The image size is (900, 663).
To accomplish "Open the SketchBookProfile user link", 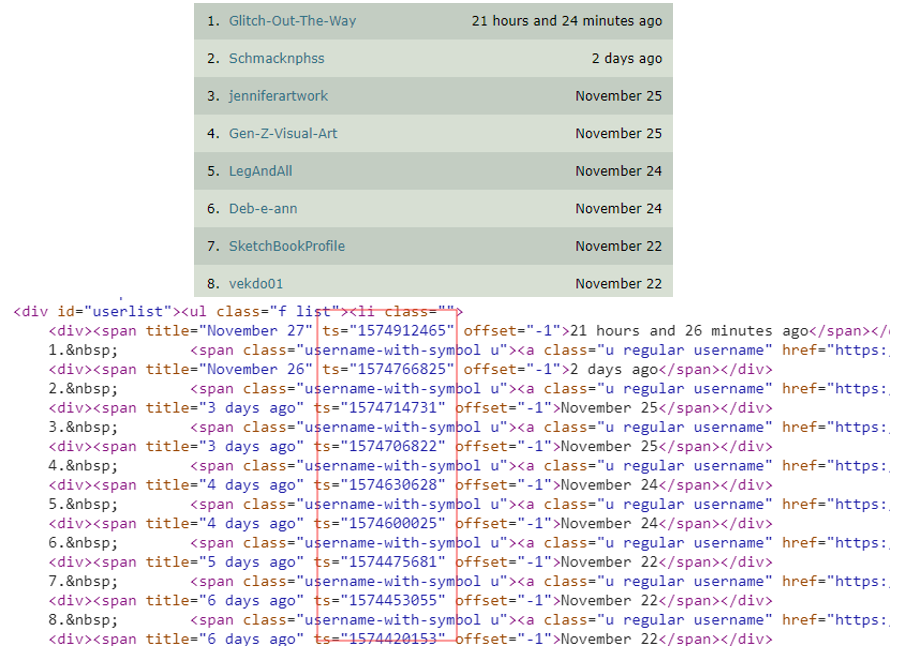I will [x=286, y=246].
